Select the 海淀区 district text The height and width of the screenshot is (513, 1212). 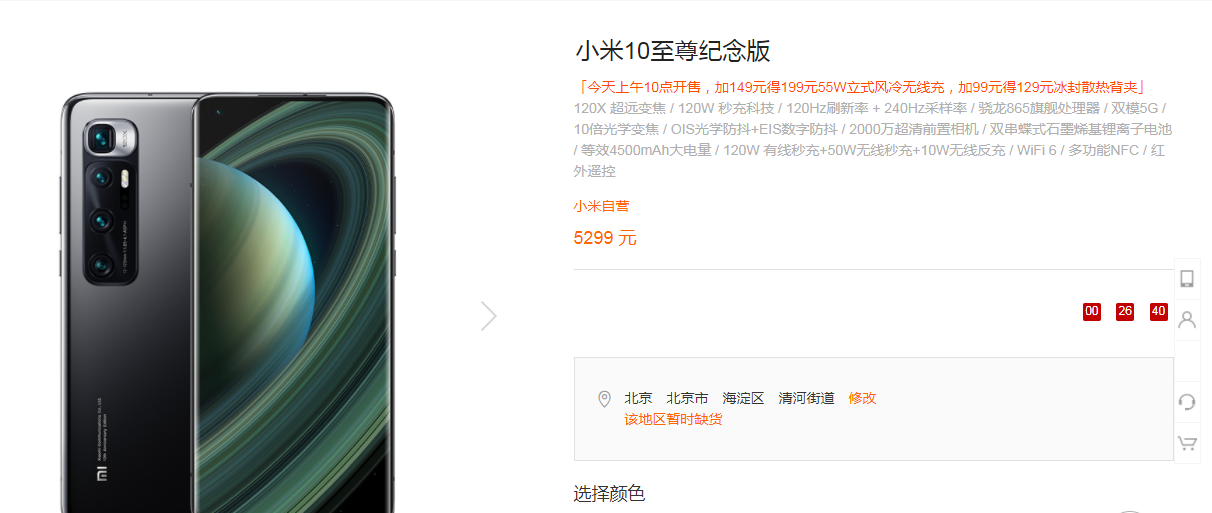click(743, 398)
